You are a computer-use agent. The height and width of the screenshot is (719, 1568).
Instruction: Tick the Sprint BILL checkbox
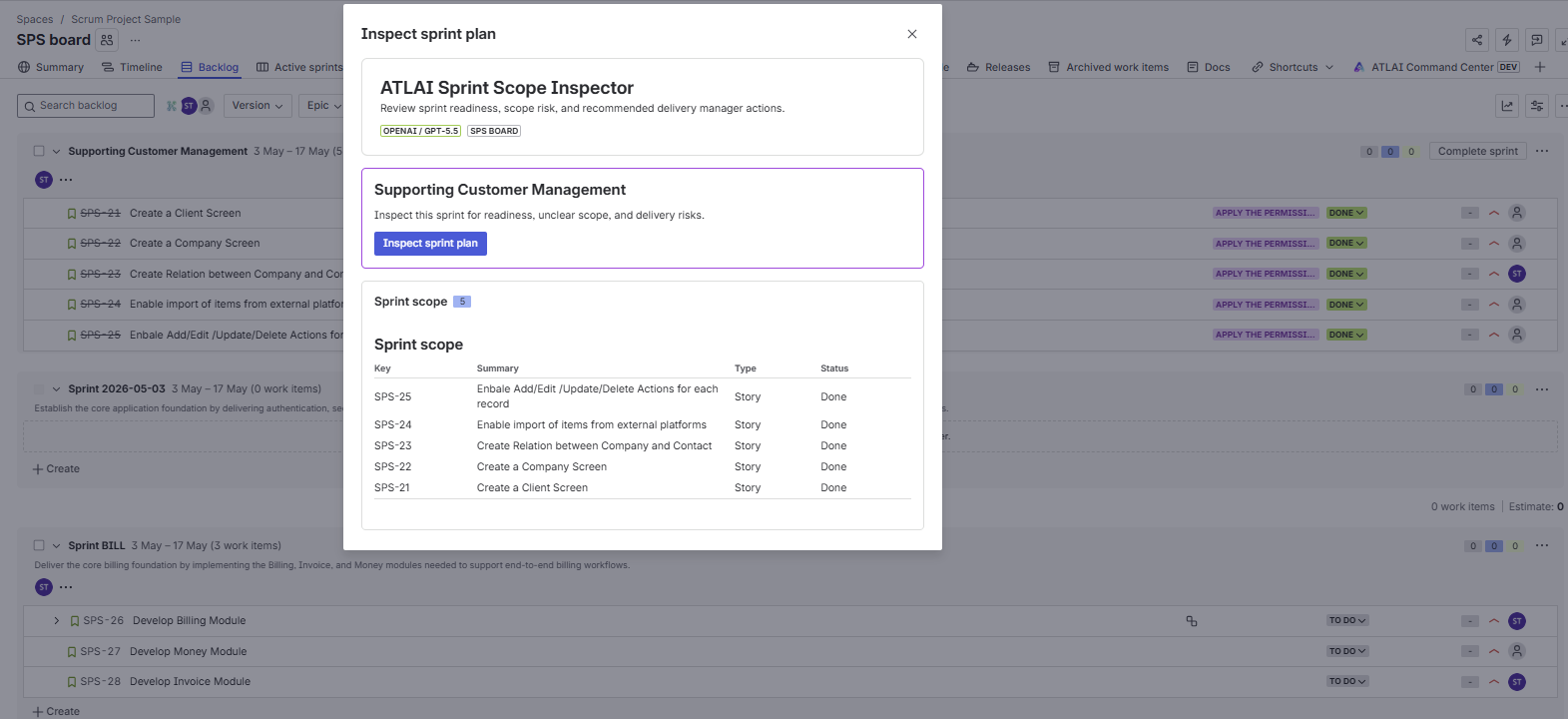(39, 546)
